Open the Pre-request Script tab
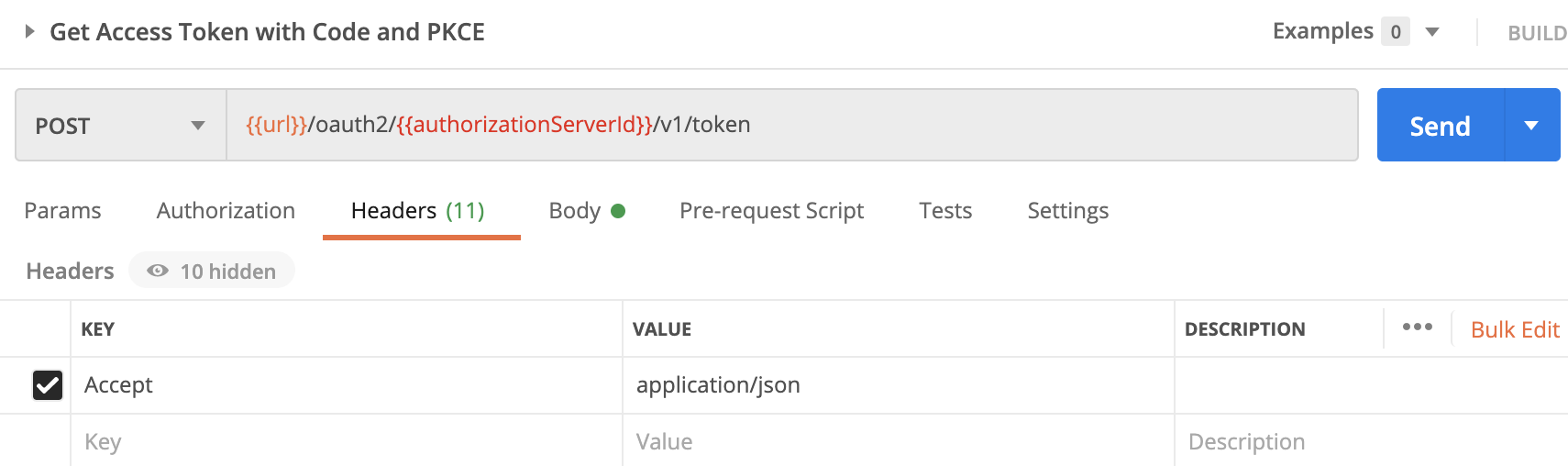The height and width of the screenshot is (466, 1568). [771, 211]
